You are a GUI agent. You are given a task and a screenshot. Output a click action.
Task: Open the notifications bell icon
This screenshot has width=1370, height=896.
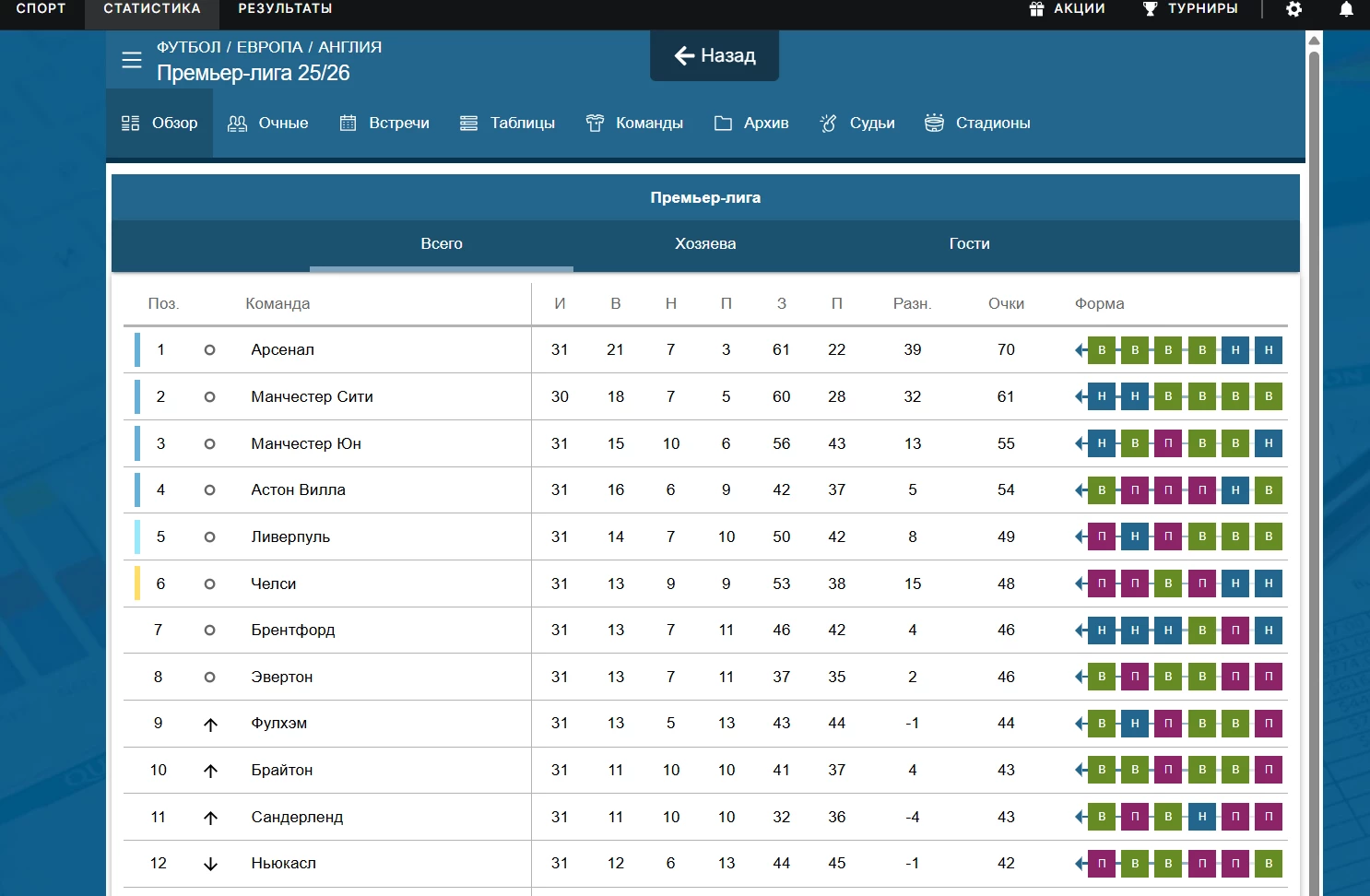pos(1346,9)
